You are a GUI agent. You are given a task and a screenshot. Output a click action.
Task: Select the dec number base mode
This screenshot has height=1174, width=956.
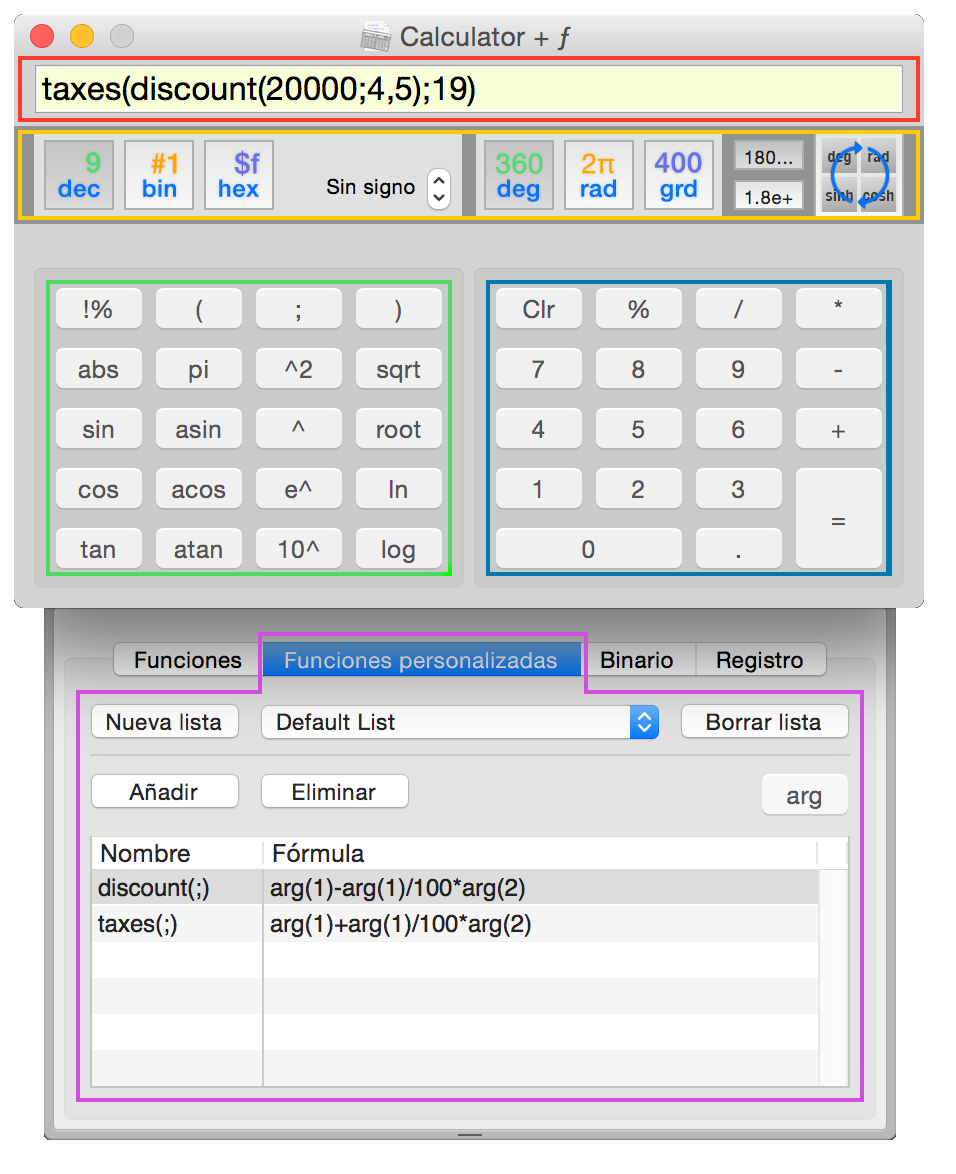[x=79, y=175]
